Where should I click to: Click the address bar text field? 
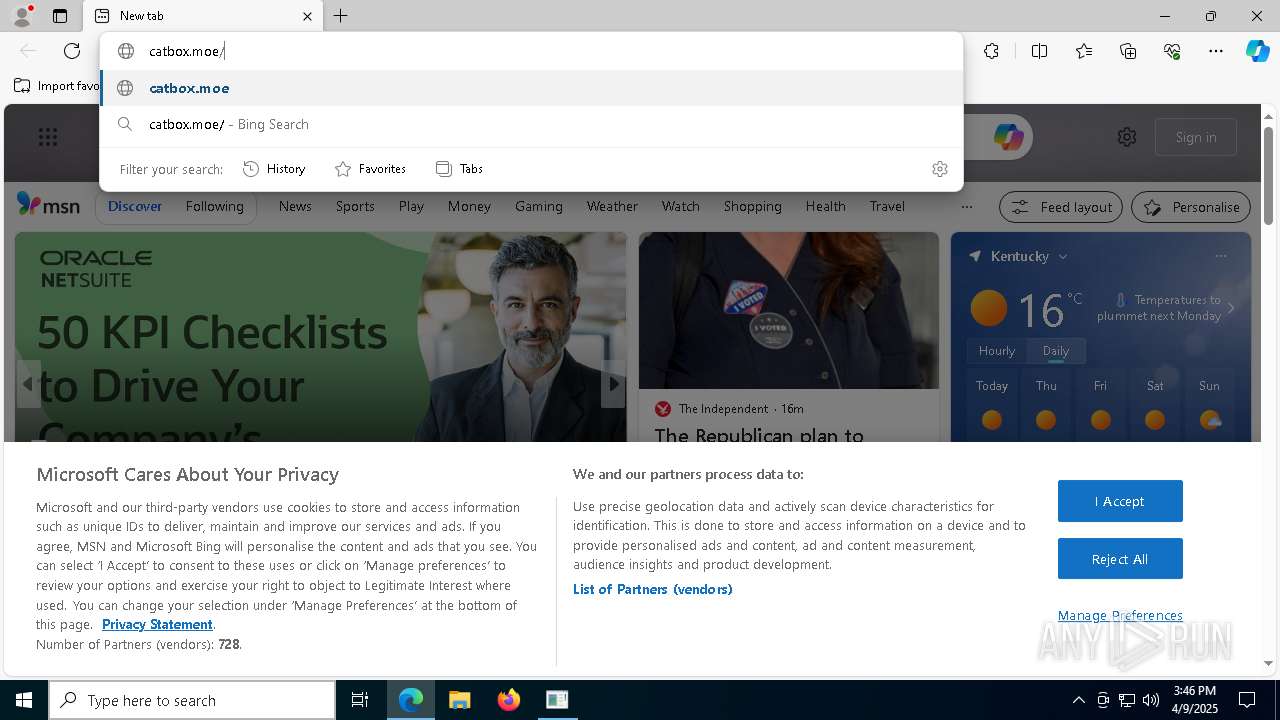(531, 51)
